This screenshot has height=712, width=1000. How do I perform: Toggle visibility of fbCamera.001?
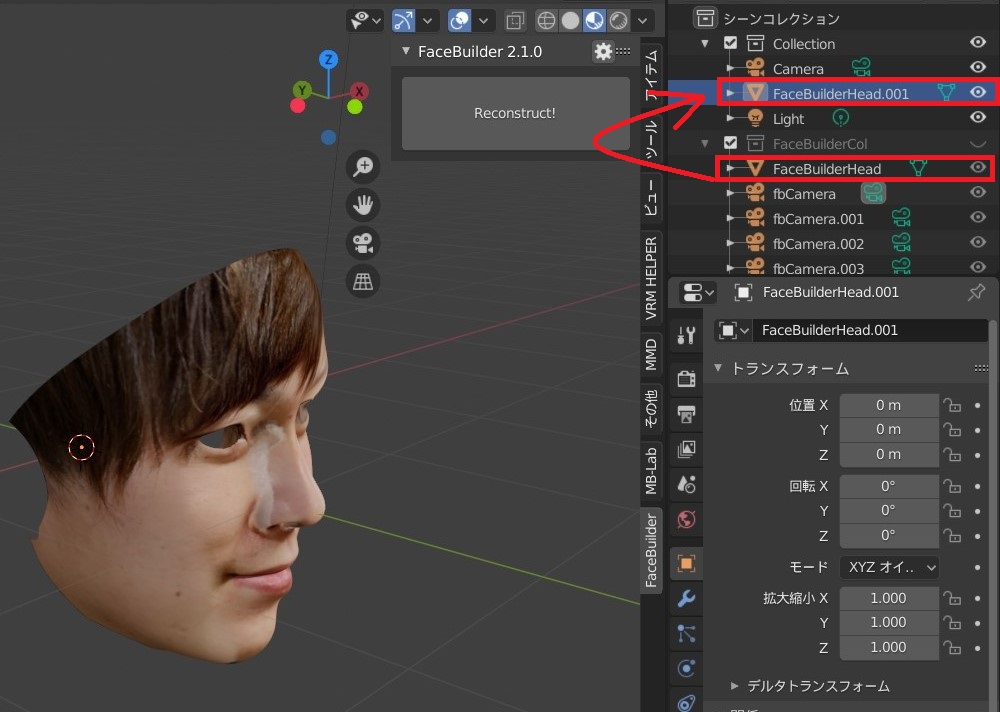[x=978, y=217]
